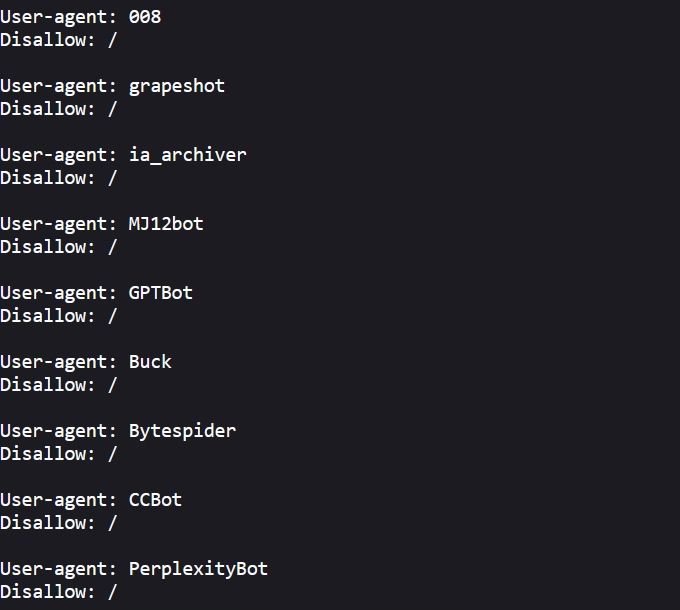This screenshot has height=610, width=680.
Task: Click the PerplexityBot user-agent name
Action: click(x=198, y=569)
